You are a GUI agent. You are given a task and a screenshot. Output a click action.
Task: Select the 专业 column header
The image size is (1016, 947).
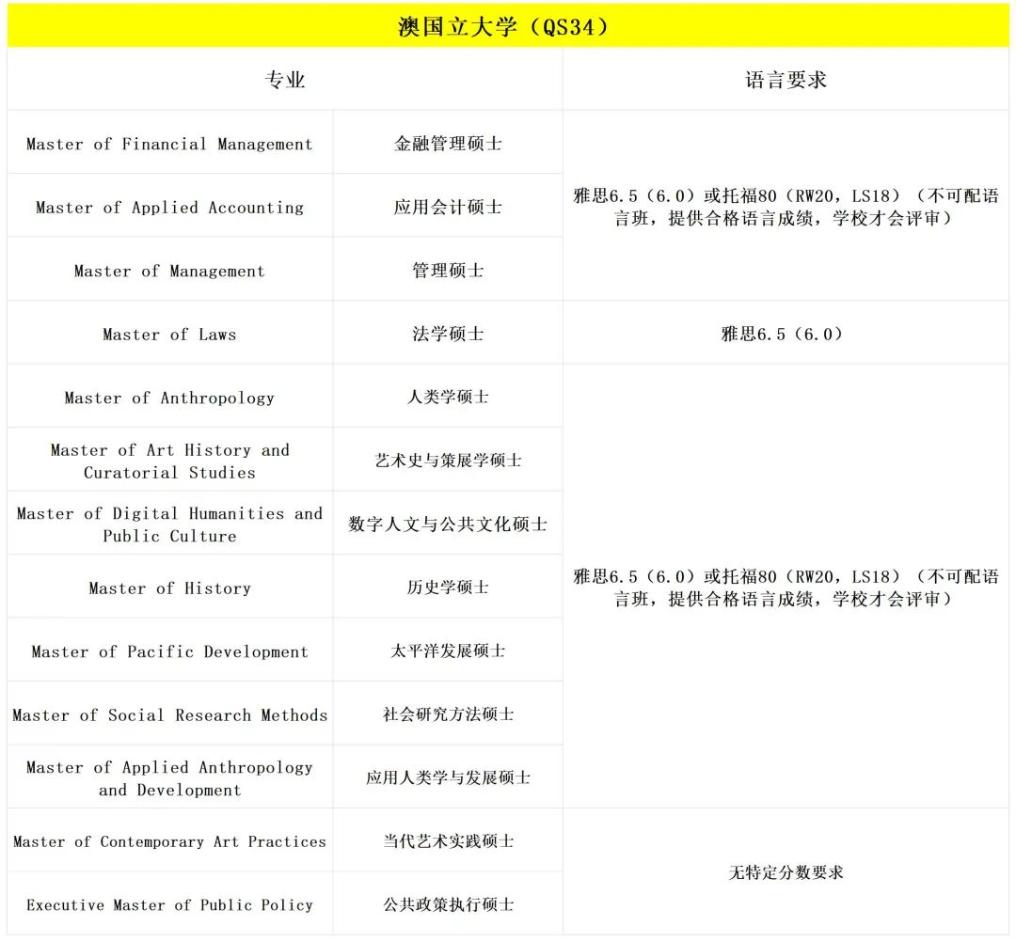coord(285,80)
